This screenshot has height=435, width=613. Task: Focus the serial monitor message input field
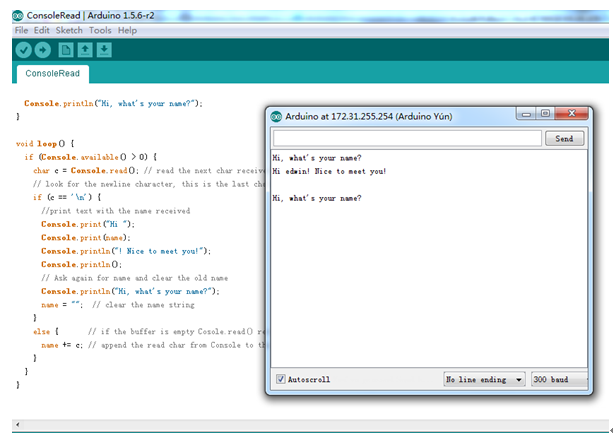coord(407,138)
